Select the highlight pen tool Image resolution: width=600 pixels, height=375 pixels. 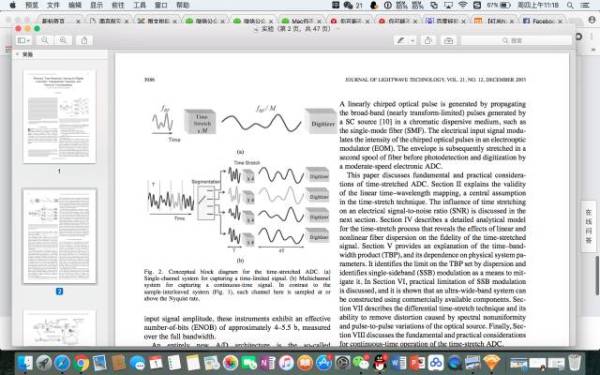tap(401, 40)
